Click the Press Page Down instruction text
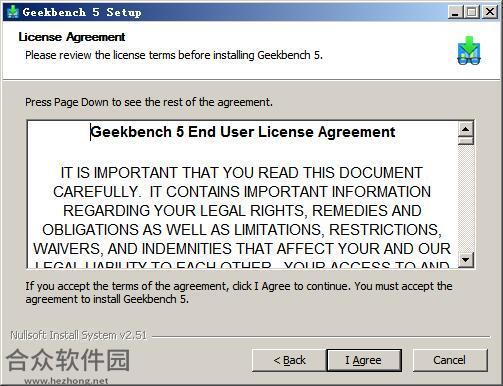Screen dimensions: 503x386 [x=149, y=102]
